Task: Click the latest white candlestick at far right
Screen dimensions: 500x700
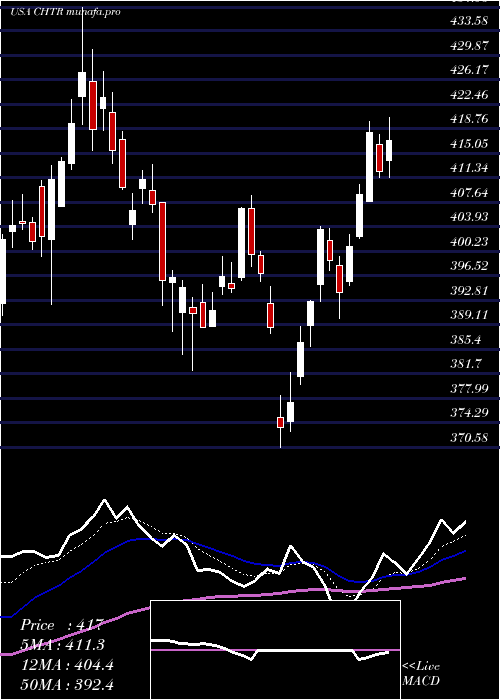Action: pos(389,150)
